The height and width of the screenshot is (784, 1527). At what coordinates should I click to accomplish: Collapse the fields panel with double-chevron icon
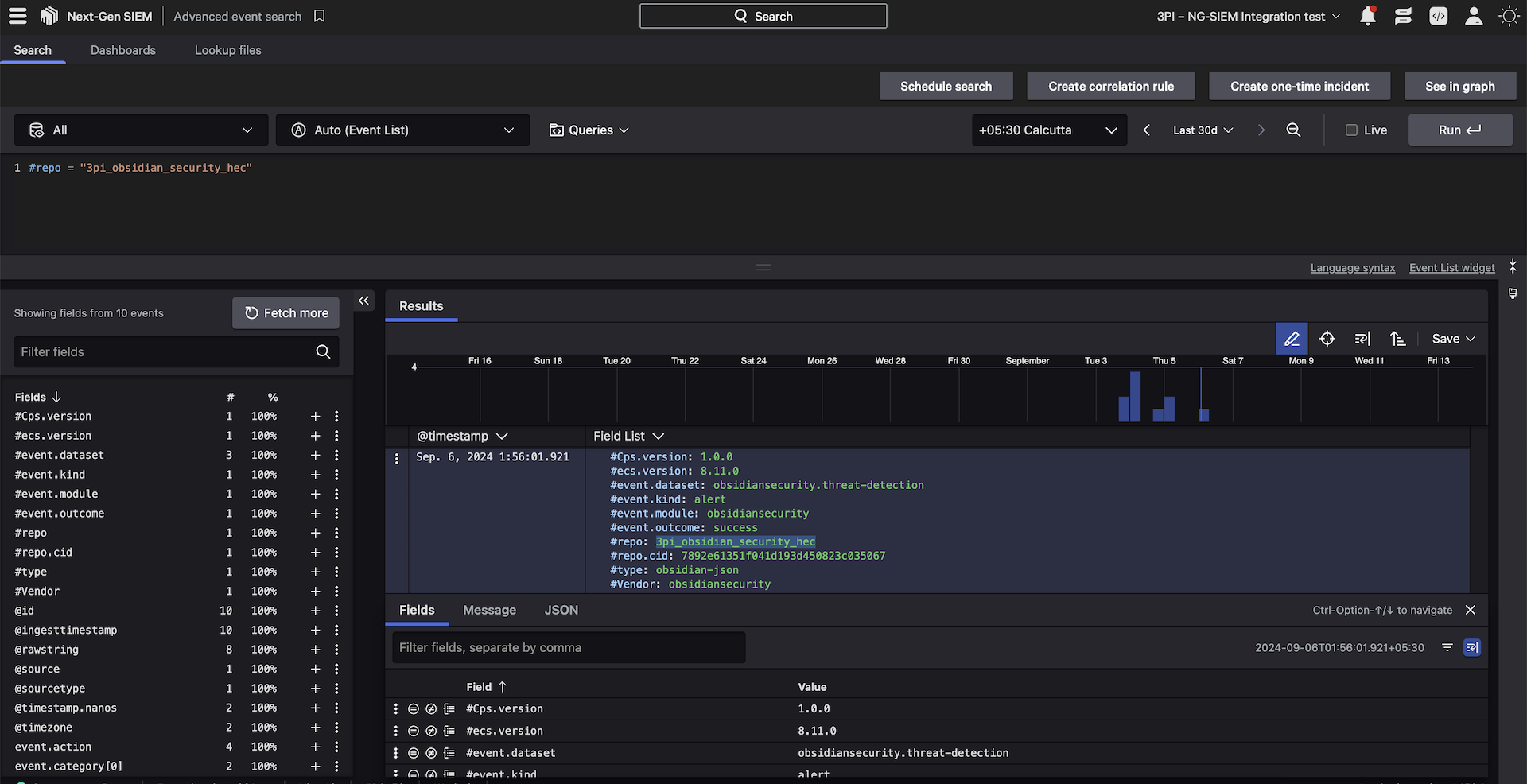click(363, 301)
